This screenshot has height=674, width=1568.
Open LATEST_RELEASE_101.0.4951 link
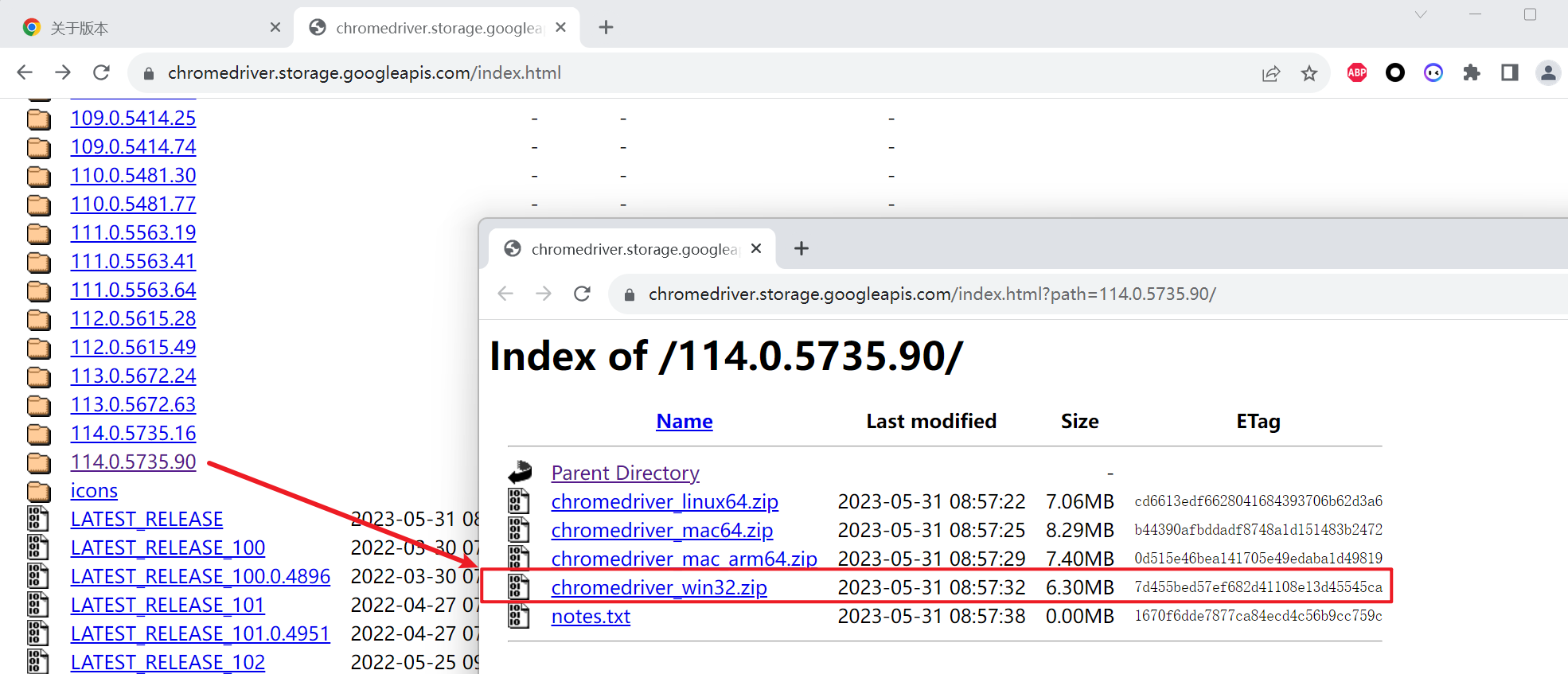click(x=200, y=633)
